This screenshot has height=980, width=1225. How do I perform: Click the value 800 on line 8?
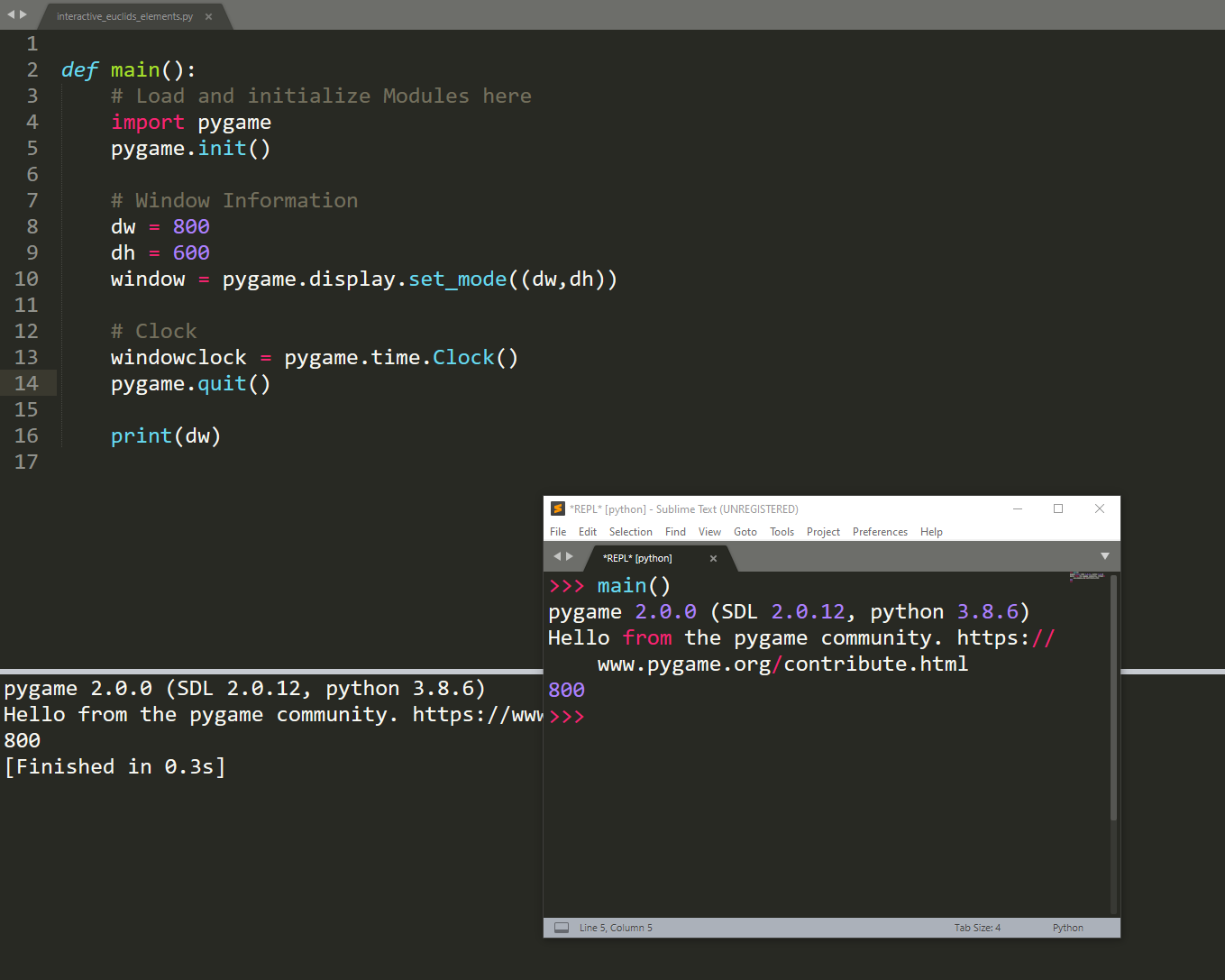(x=191, y=226)
